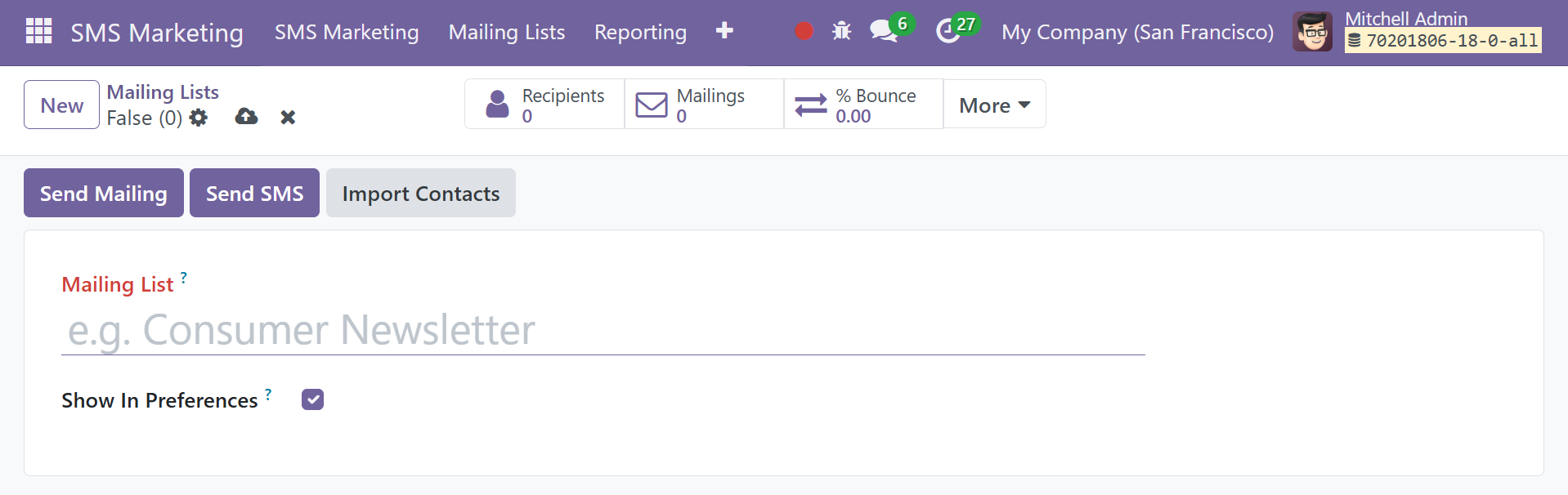Open the bug debug tools icon
This screenshot has width=1568, height=495.
(841, 31)
